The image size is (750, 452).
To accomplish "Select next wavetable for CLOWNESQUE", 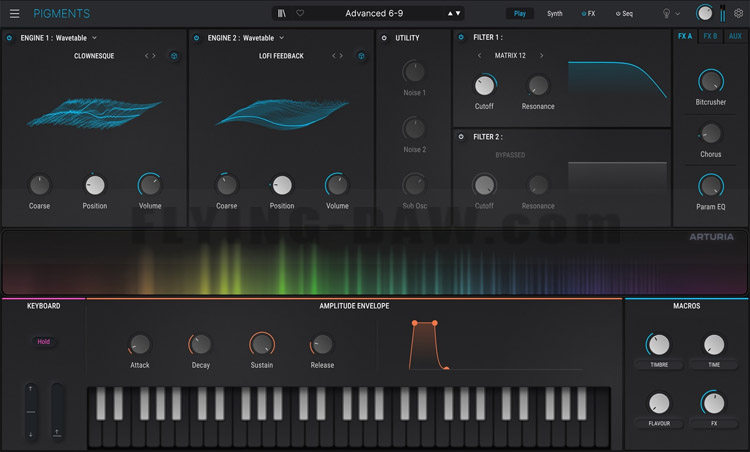I will pyautogui.click(x=154, y=56).
